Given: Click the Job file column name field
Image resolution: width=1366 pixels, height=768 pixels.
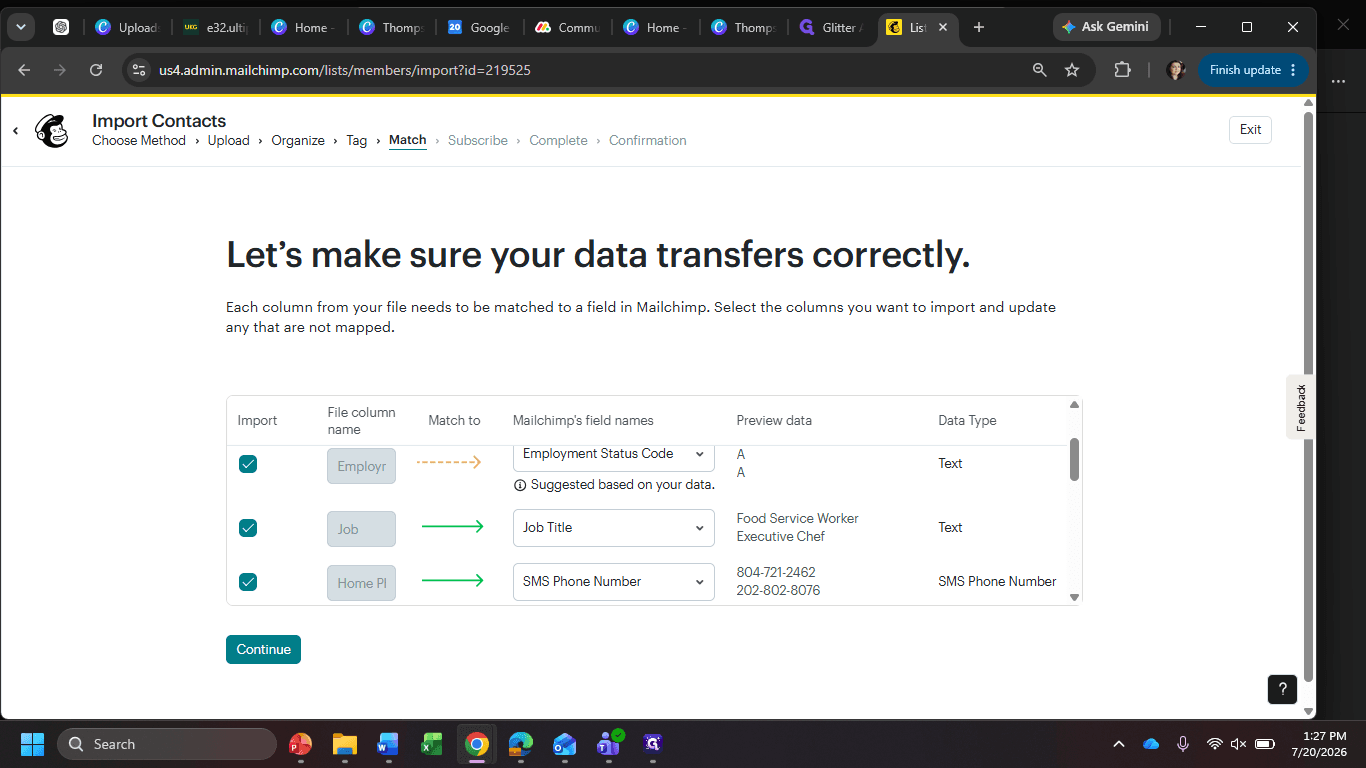Looking at the screenshot, I should (361, 529).
